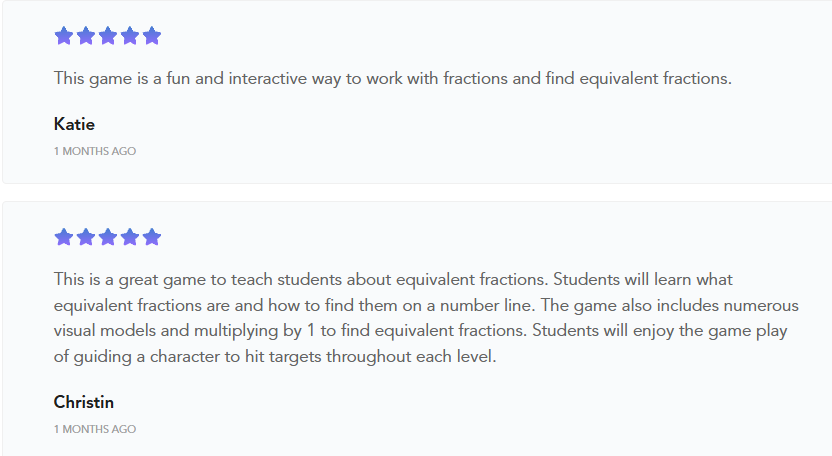832x456 pixels.
Task: Click the first star in Christin's review
Action: pos(64,237)
